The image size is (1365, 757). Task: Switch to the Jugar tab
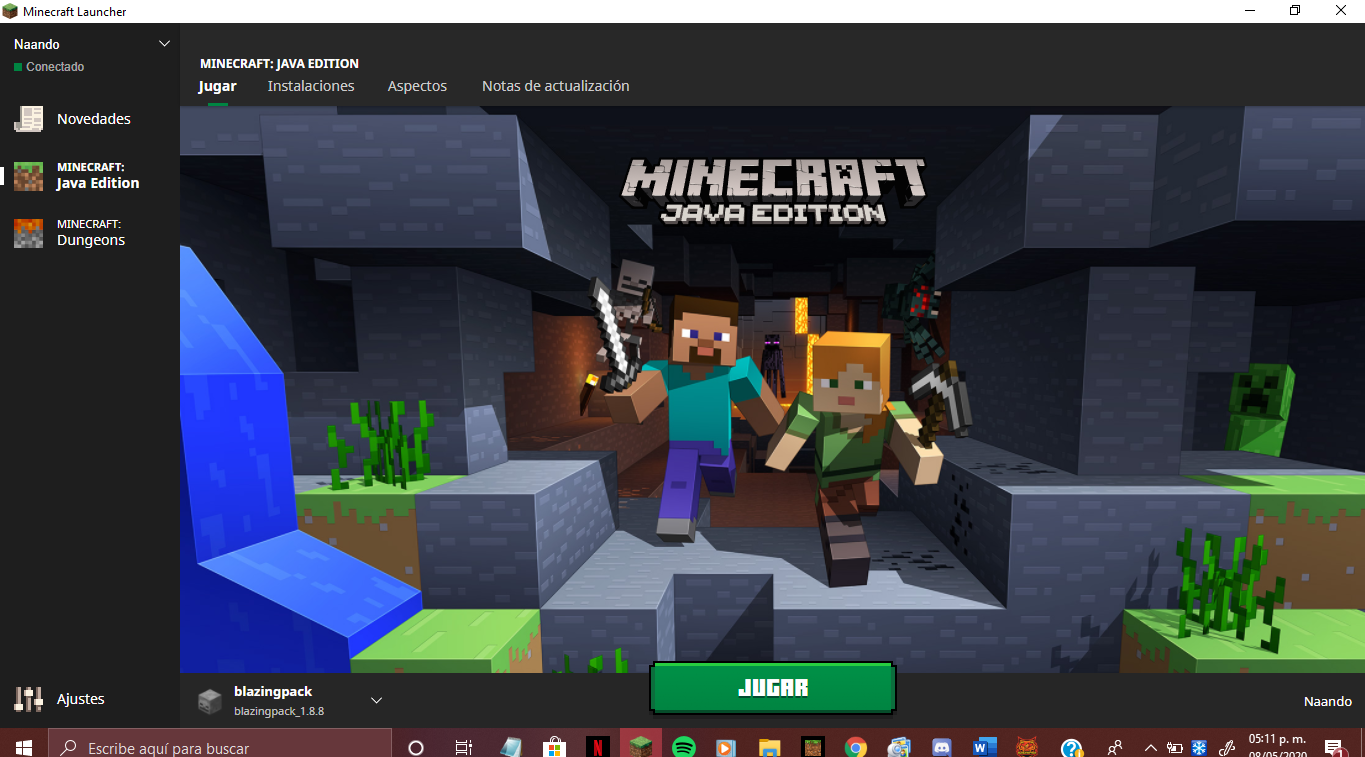[x=217, y=86]
